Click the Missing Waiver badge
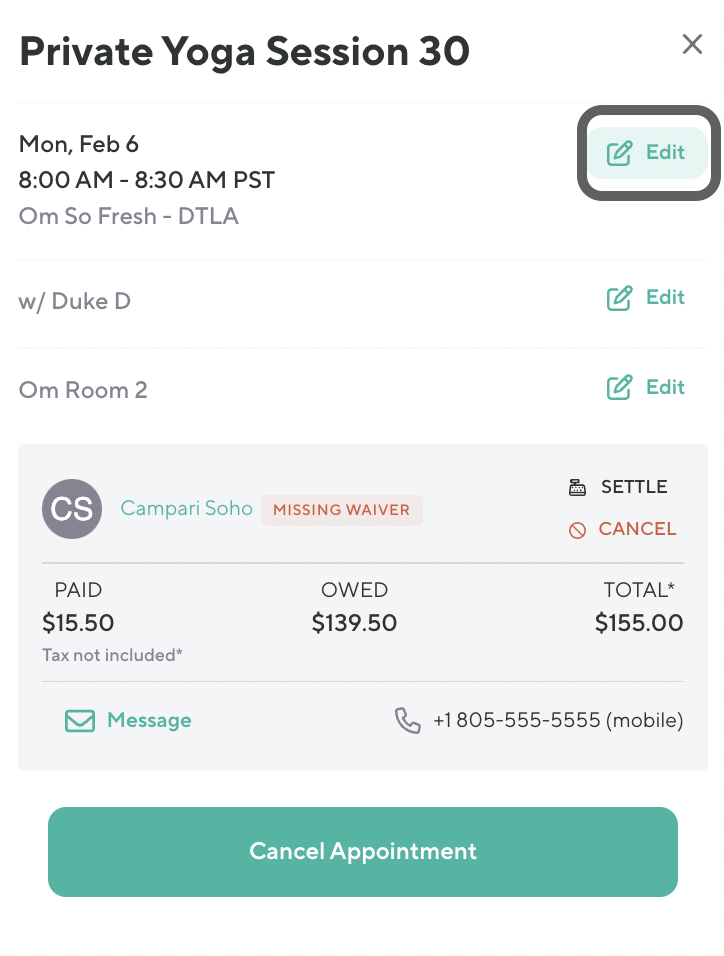Screen dimensions: 724x956 341,510
